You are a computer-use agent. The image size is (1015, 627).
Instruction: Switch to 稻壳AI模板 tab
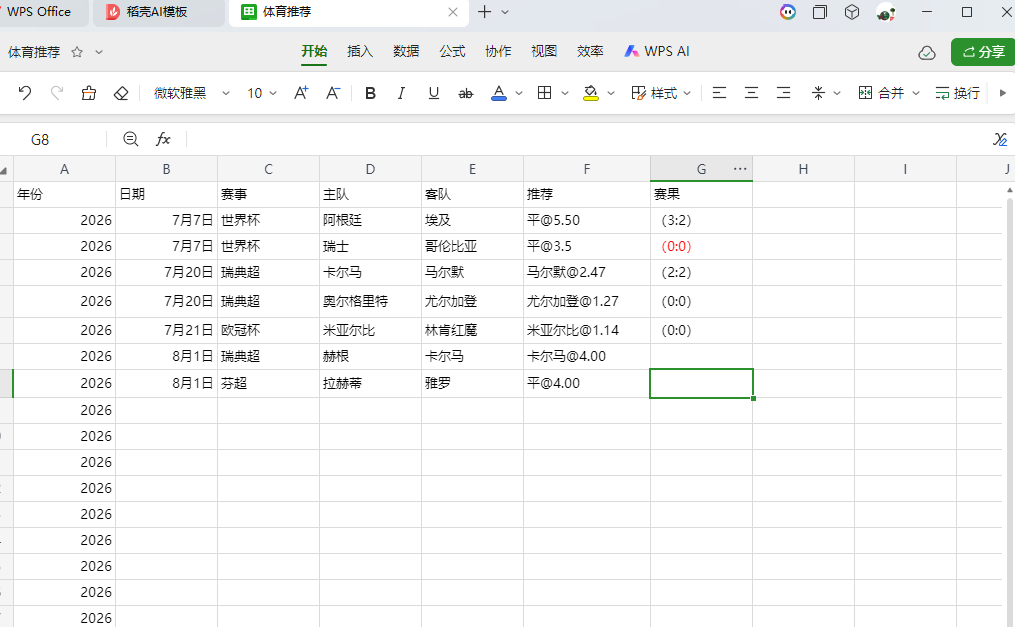pos(157,12)
